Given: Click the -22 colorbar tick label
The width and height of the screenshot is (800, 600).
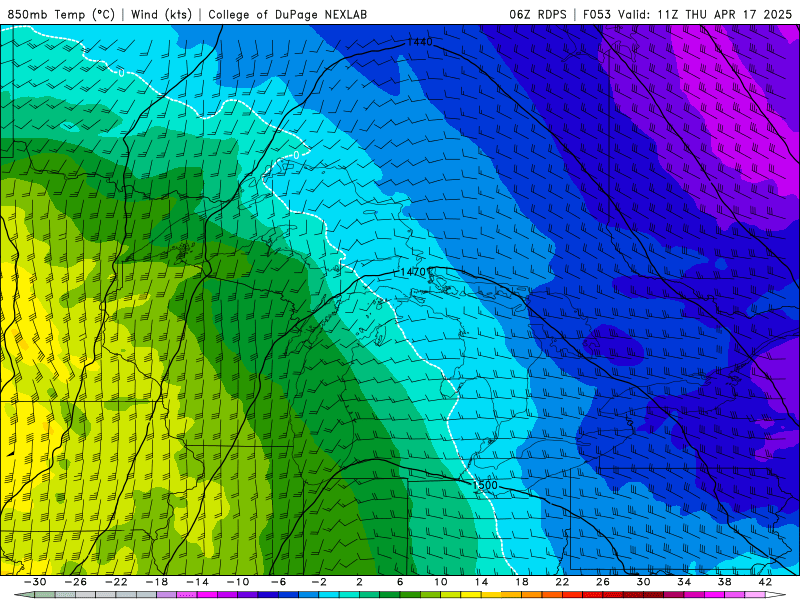Looking at the screenshot, I should pos(116,582).
